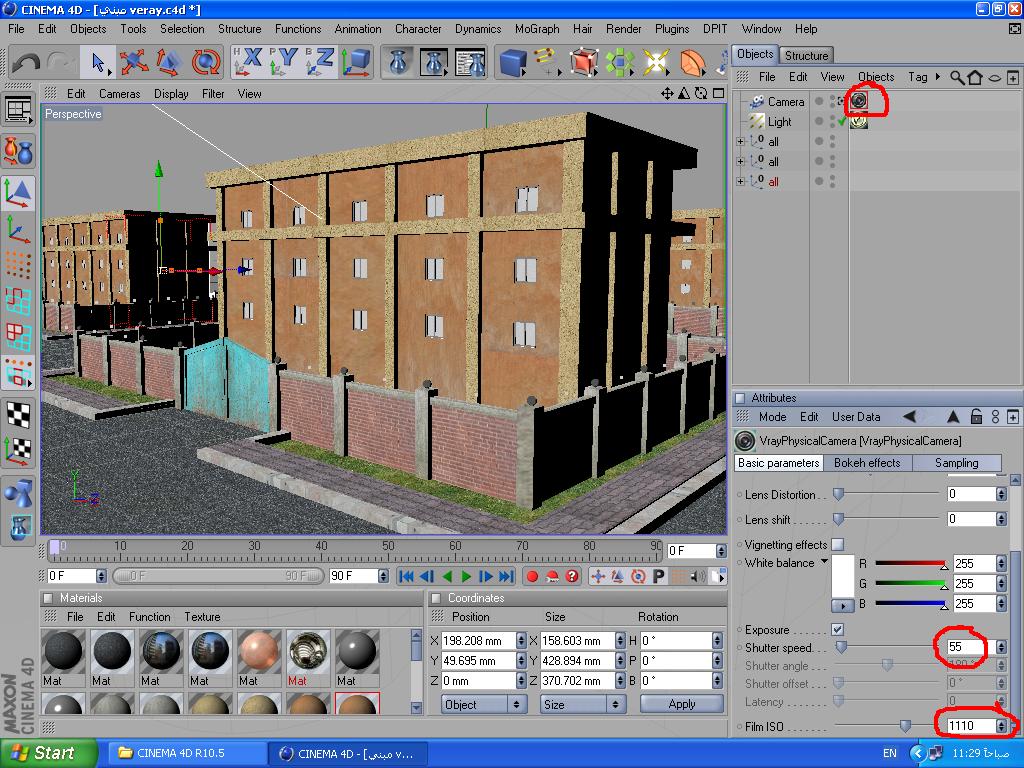Screen dimensions: 1024x768
Task: Open White balance preset dropdown
Action: [824, 562]
